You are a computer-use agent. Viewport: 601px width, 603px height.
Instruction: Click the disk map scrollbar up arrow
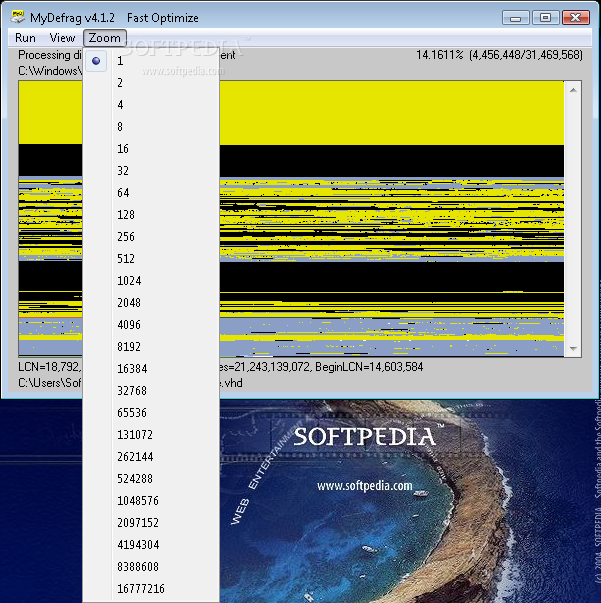573,90
